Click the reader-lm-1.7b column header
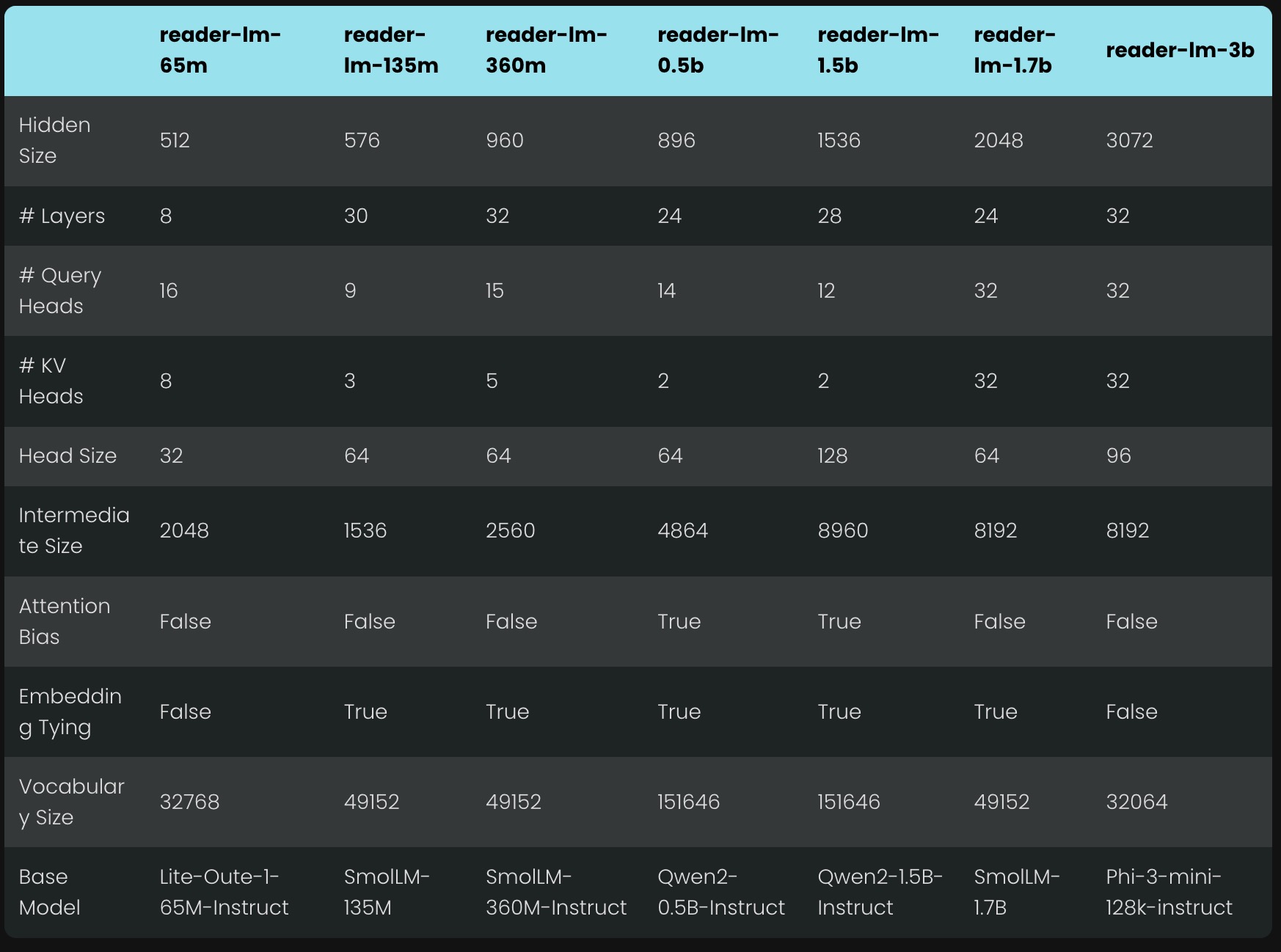1281x952 pixels. pos(1015,50)
